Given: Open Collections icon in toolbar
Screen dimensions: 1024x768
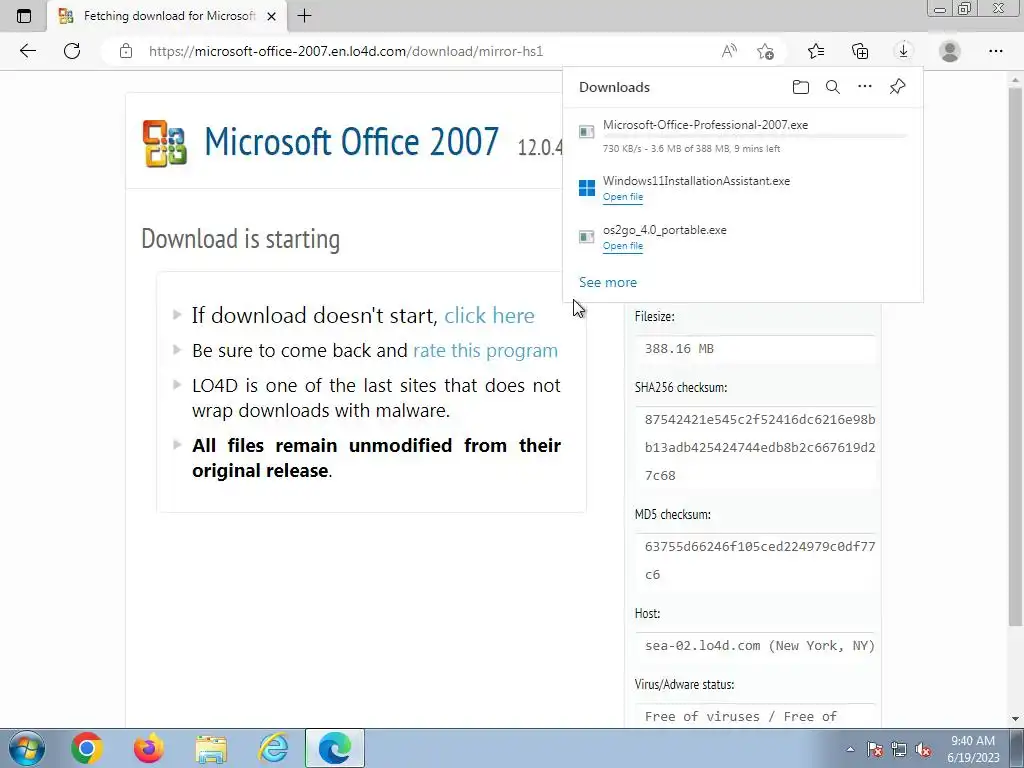Looking at the screenshot, I should (x=860, y=51).
